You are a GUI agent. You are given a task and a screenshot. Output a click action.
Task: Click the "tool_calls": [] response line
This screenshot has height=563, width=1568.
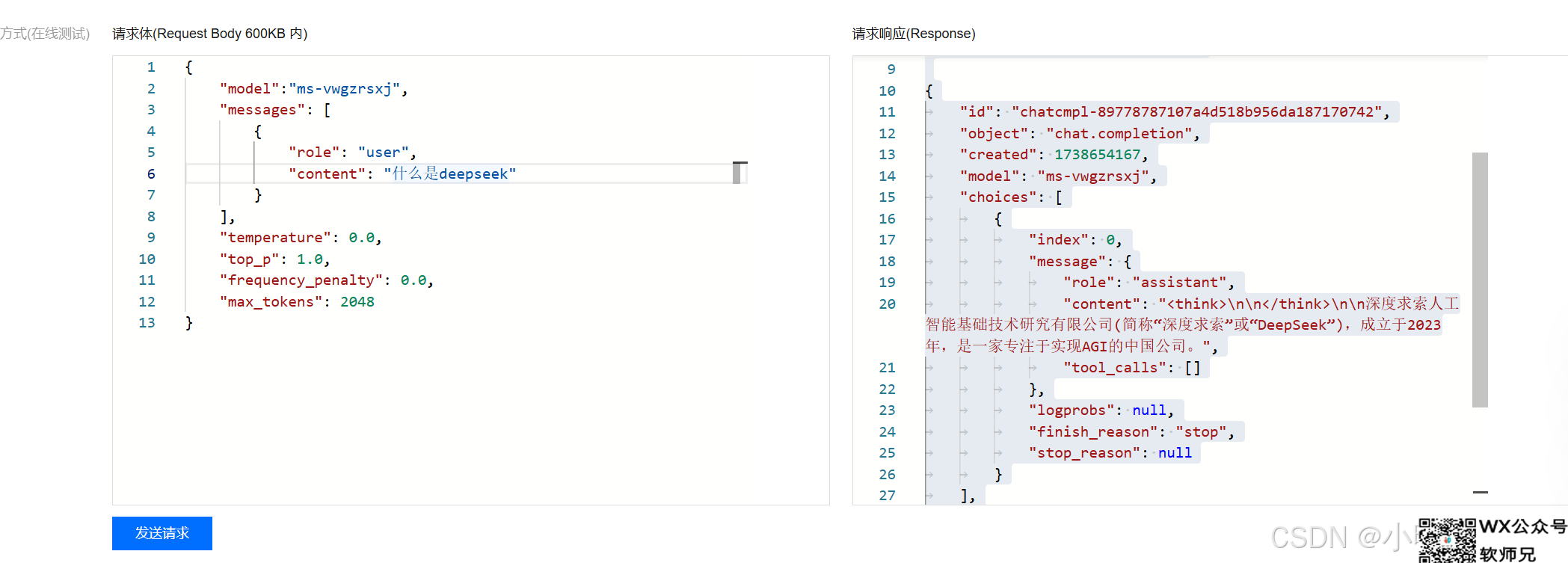(x=1131, y=368)
